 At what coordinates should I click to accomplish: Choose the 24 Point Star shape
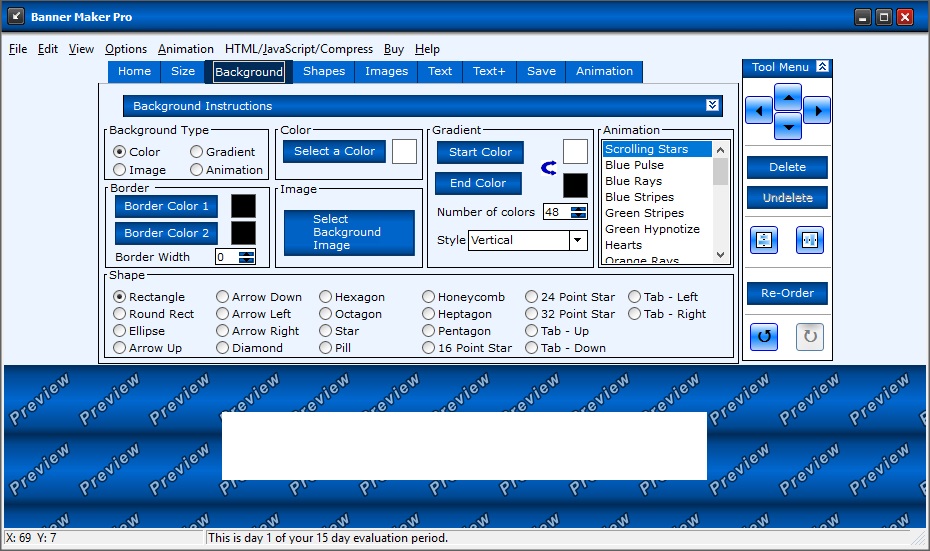pos(570,297)
